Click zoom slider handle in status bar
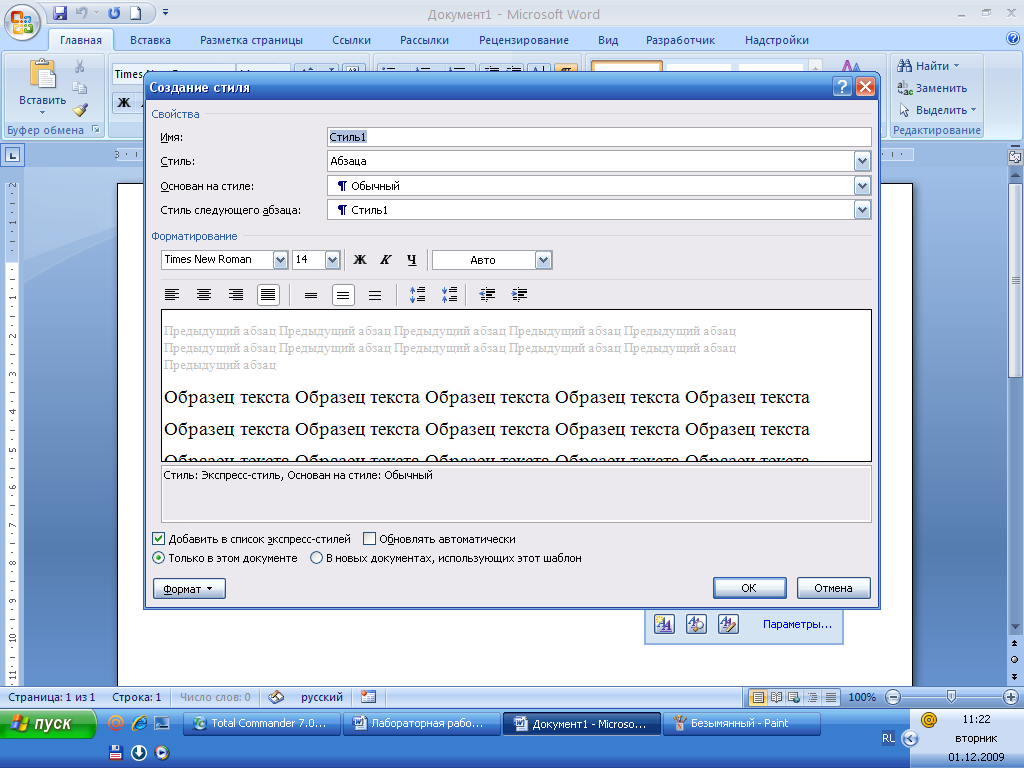The height and width of the screenshot is (768, 1024). click(x=952, y=697)
